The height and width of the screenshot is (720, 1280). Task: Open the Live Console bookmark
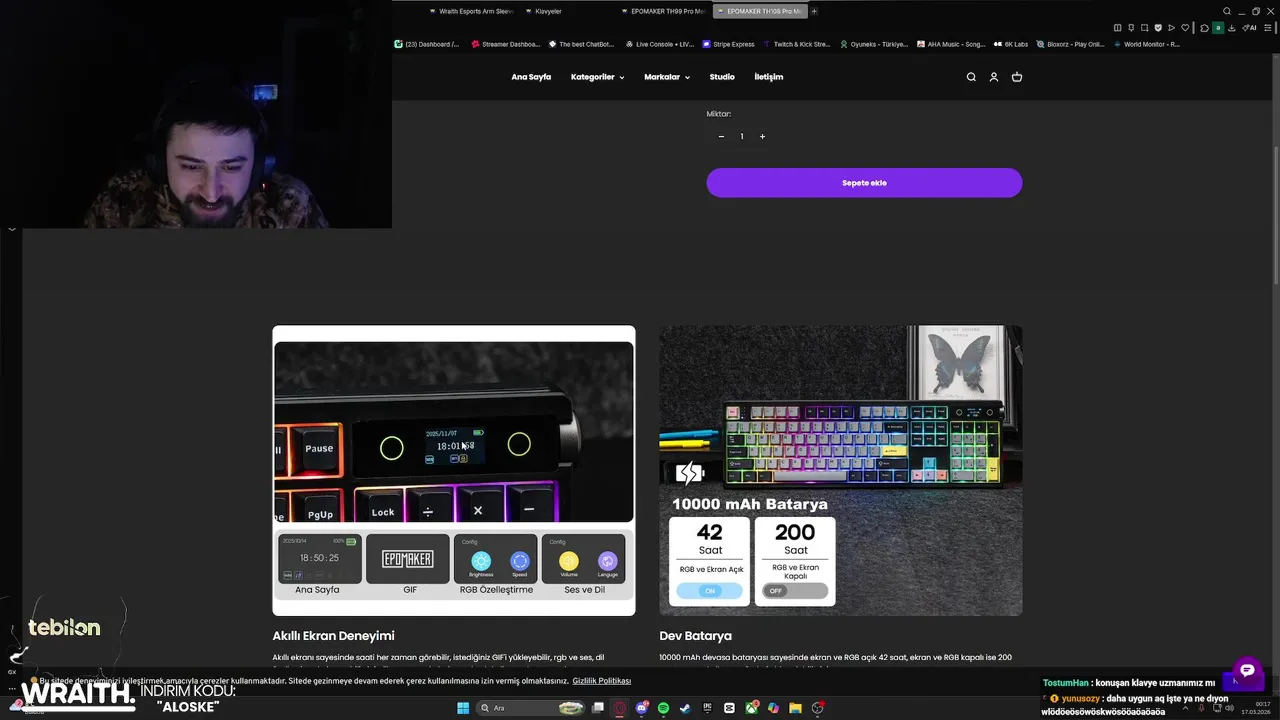click(x=659, y=44)
